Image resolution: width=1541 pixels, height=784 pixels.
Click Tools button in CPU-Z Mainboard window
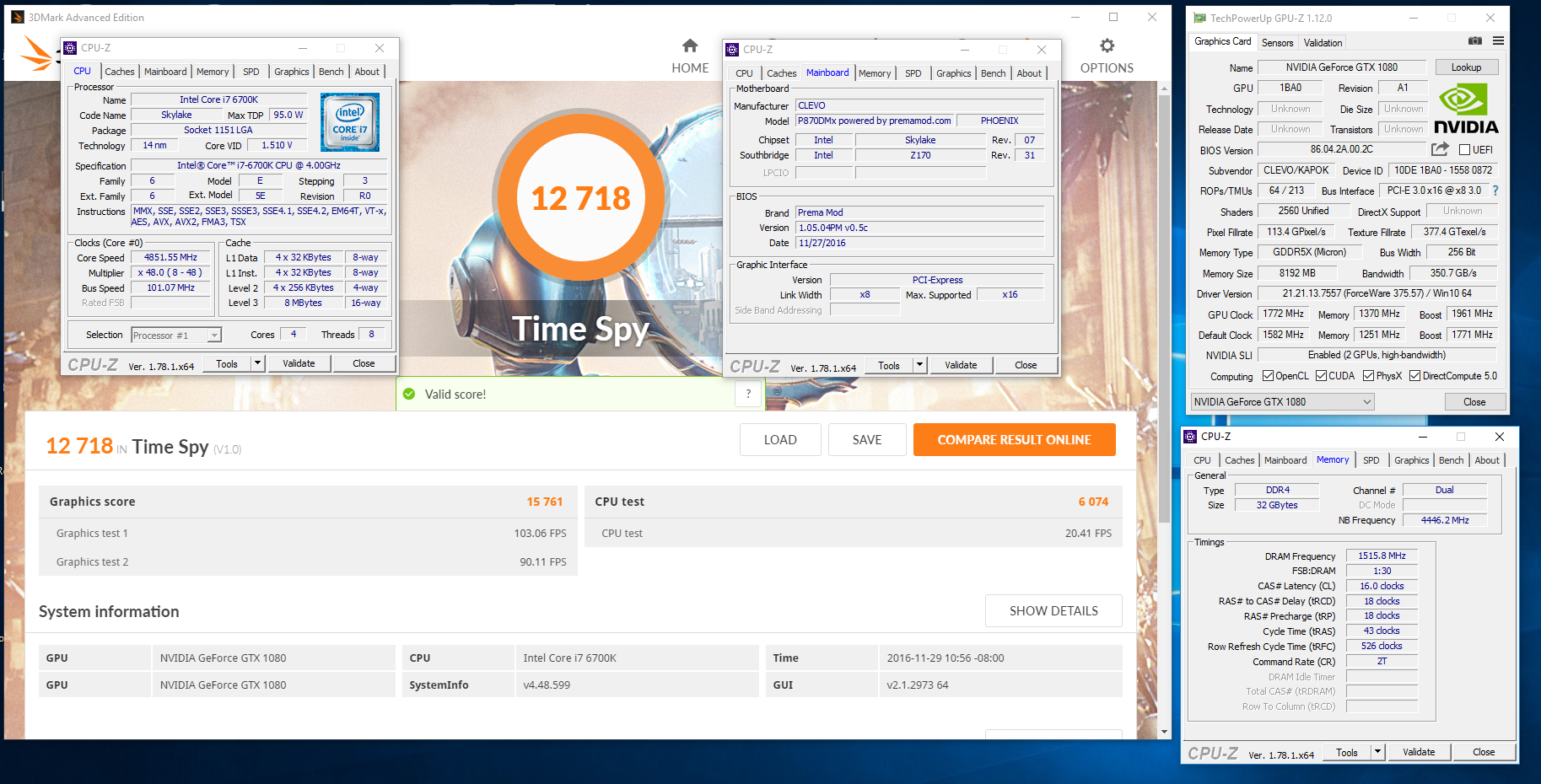coord(889,365)
